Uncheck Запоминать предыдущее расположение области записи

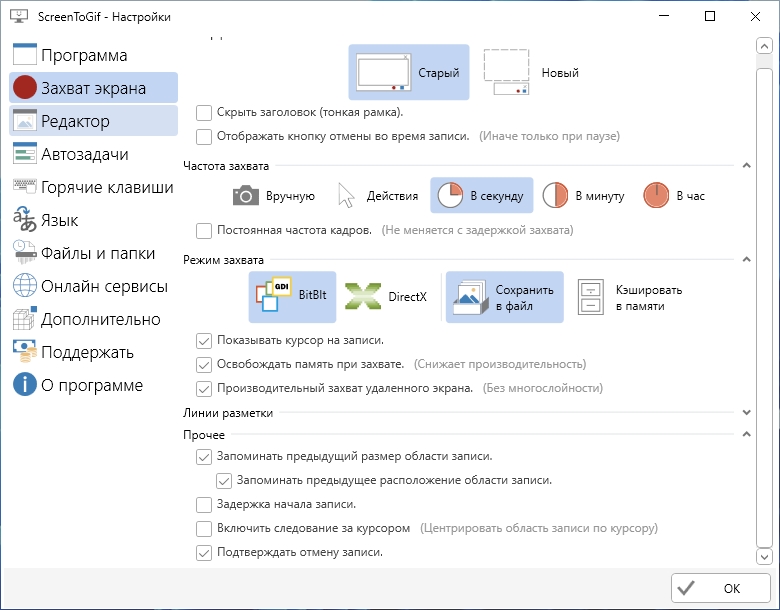(224, 481)
